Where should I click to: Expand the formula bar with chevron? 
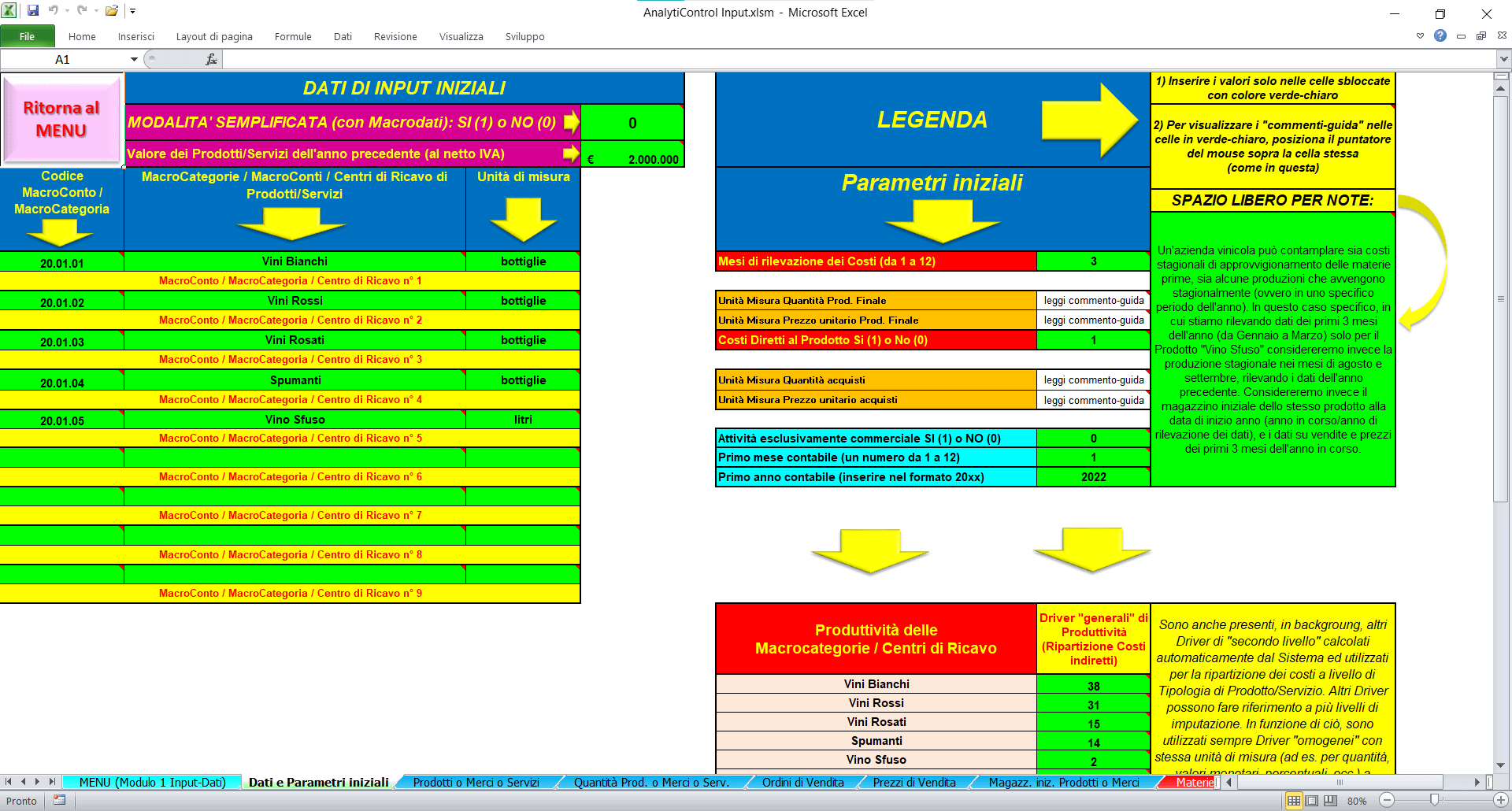coord(1503,59)
